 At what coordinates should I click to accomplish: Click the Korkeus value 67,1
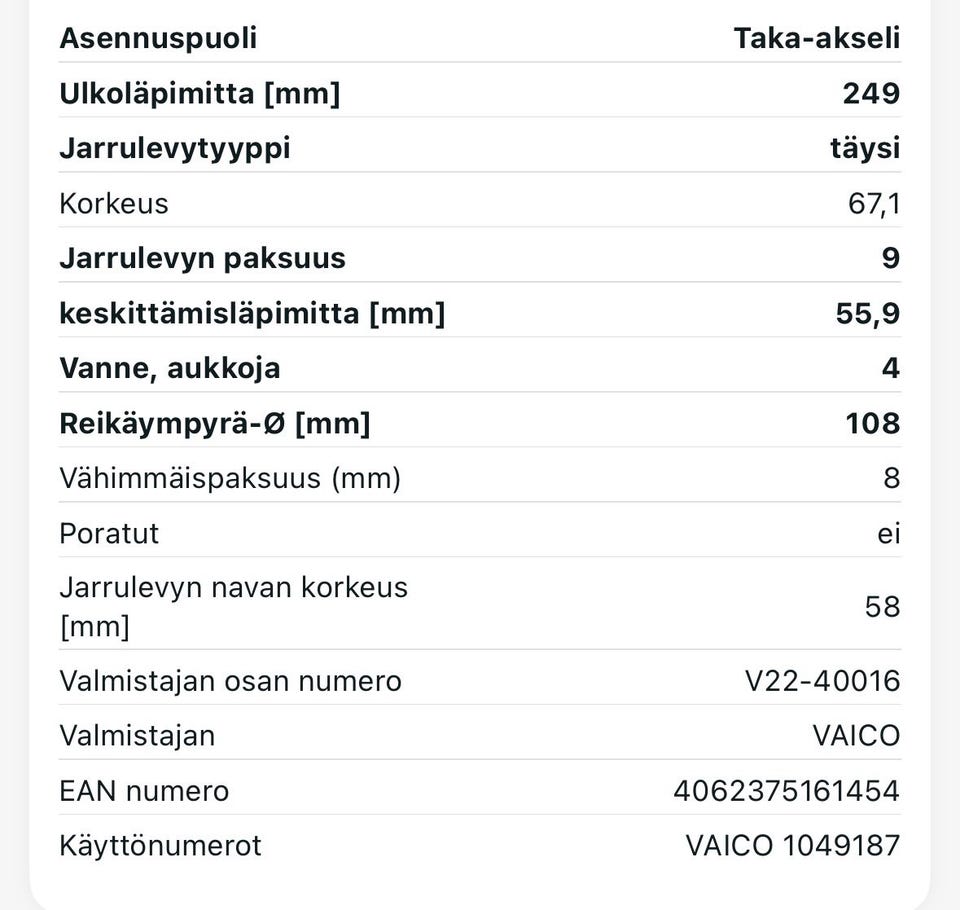tap(873, 203)
